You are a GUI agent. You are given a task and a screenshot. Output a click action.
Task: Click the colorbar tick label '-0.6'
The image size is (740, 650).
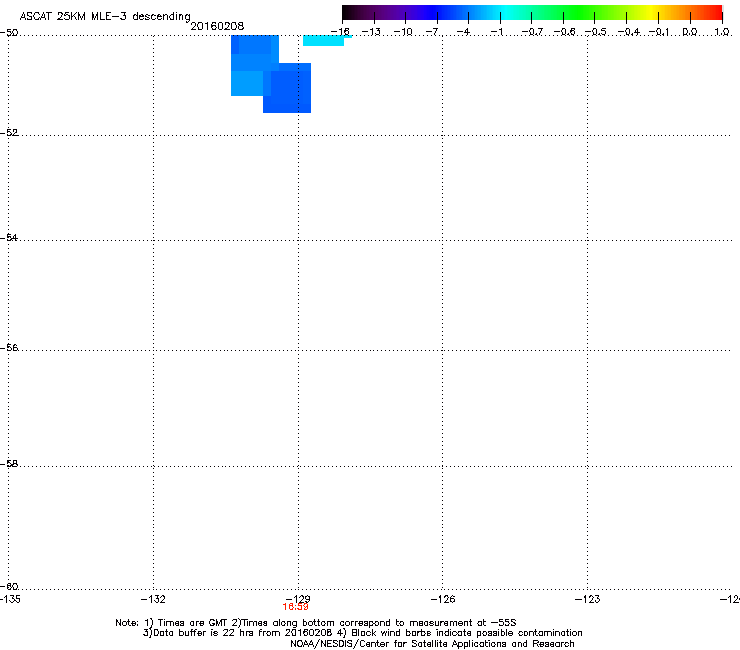pyautogui.click(x=564, y=32)
